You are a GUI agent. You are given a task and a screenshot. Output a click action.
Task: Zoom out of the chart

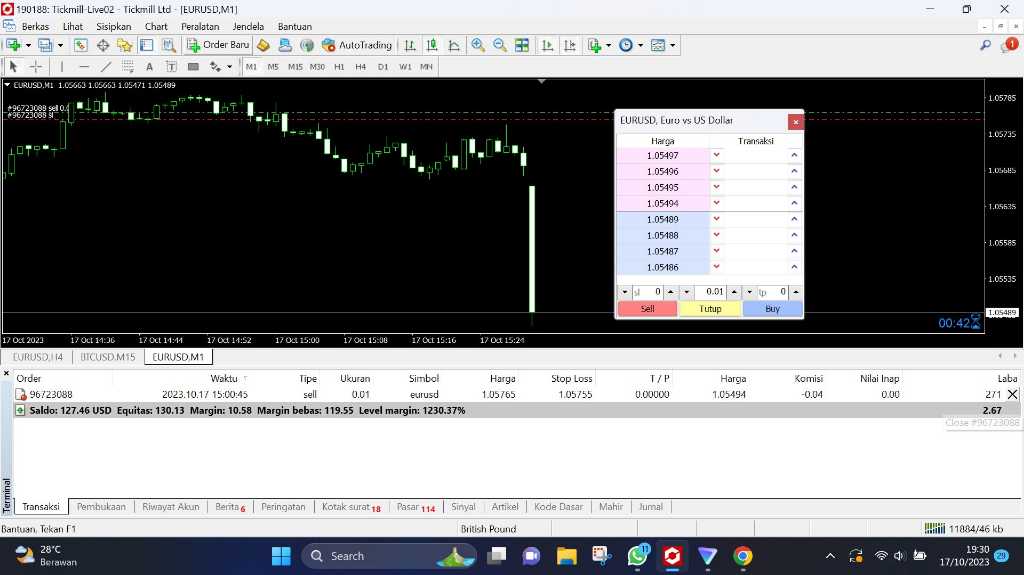pyautogui.click(x=499, y=45)
